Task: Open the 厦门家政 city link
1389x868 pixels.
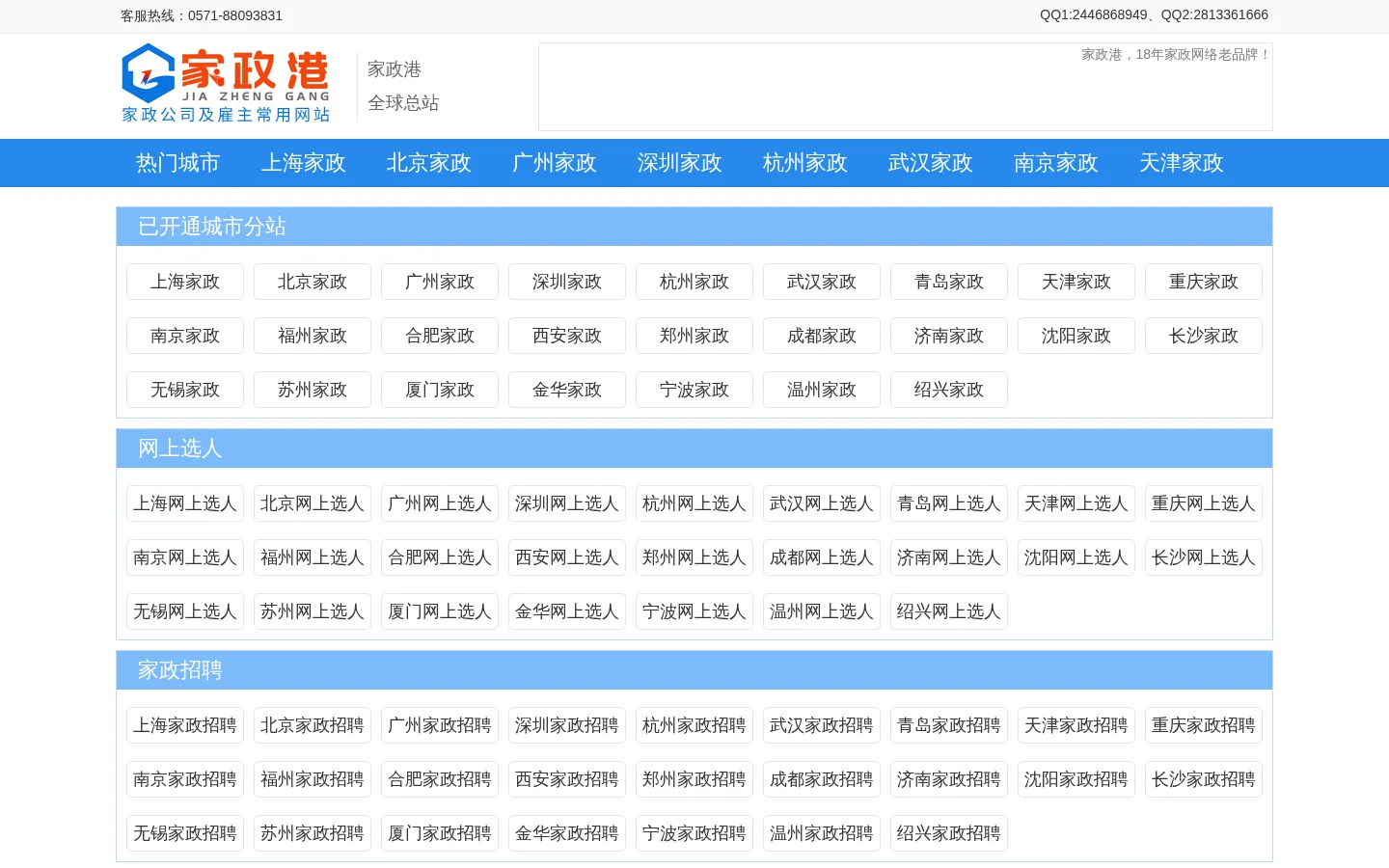Action: click(x=440, y=390)
